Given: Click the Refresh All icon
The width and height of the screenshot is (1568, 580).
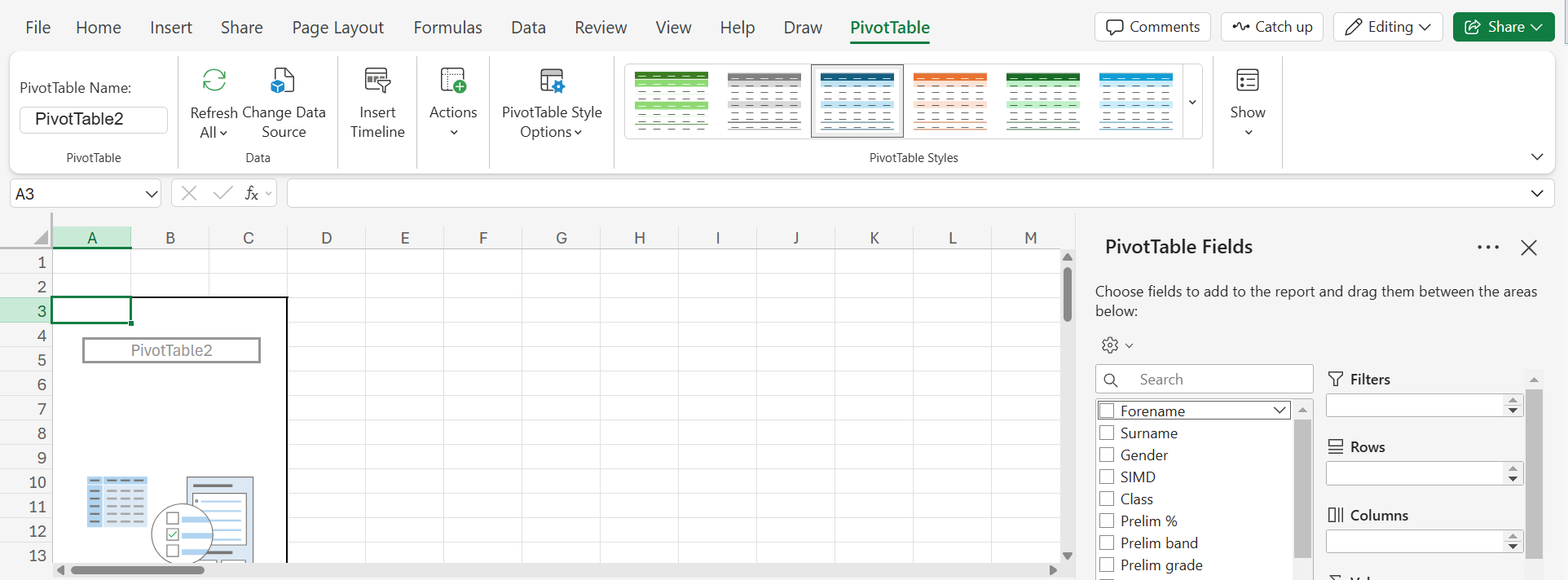Looking at the screenshot, I should [214, 81].
